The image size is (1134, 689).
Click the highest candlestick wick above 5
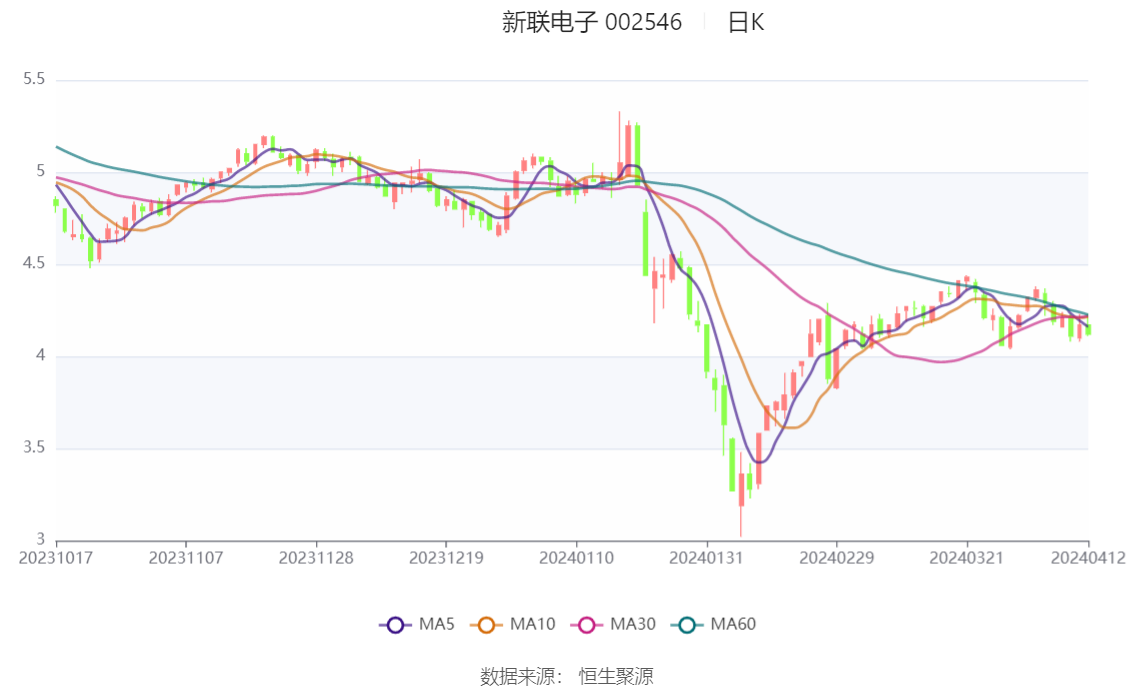pyautogui.click(x=620, y=145)
